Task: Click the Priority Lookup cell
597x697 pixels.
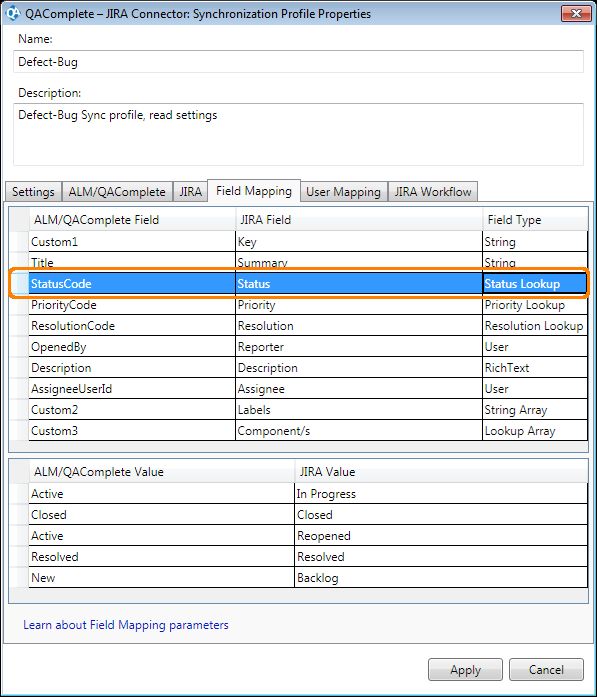Action: click(535, 305)
